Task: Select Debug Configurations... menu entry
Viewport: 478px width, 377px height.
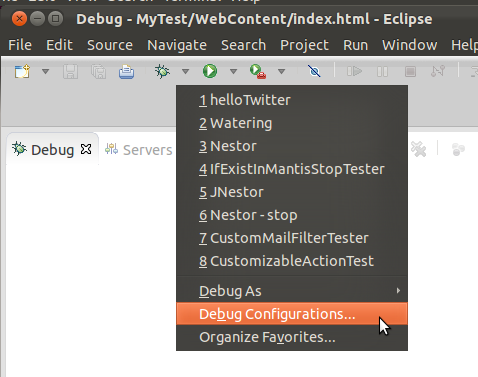Action: (292, 314)
